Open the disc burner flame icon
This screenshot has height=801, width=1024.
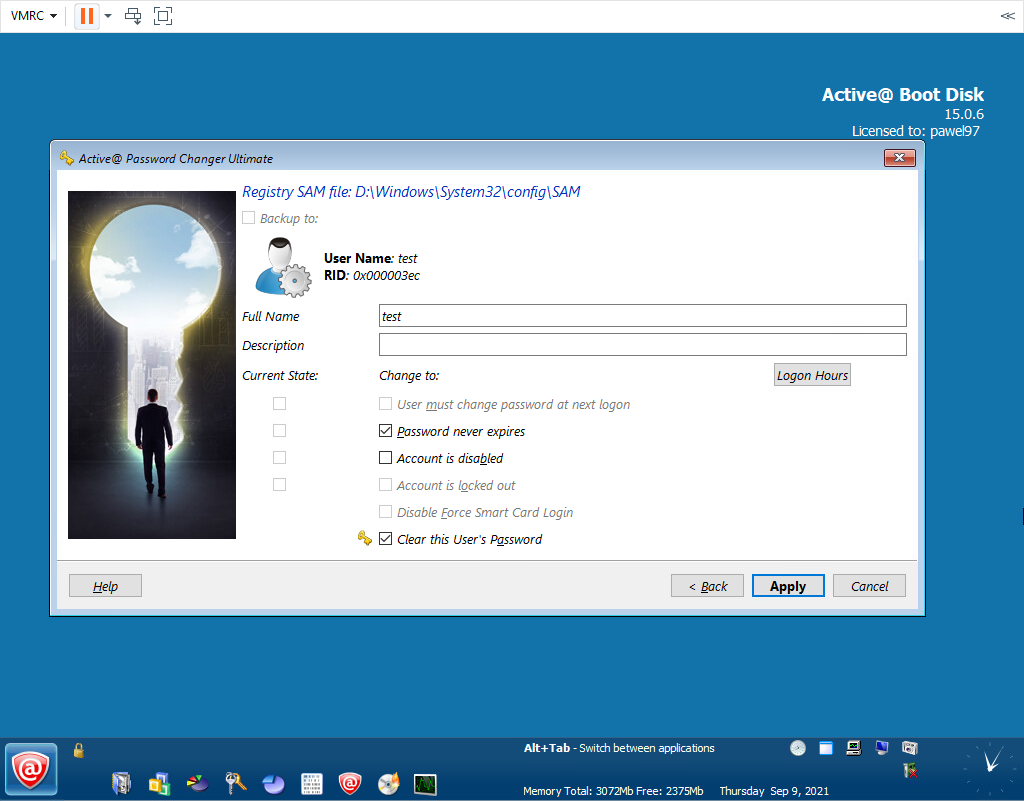click(x=388, y=783)
